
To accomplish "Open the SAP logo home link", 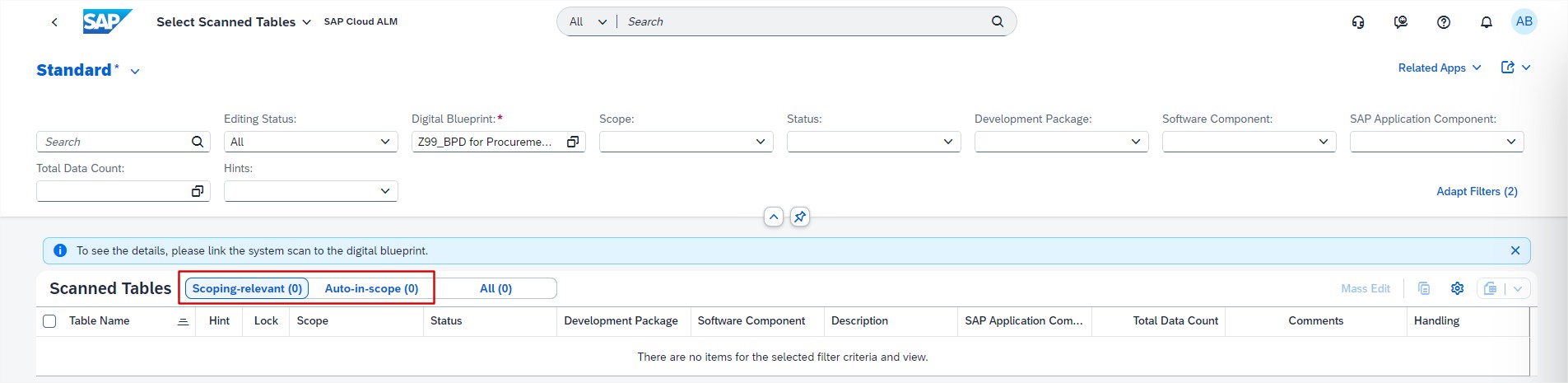I will (106, 21).
